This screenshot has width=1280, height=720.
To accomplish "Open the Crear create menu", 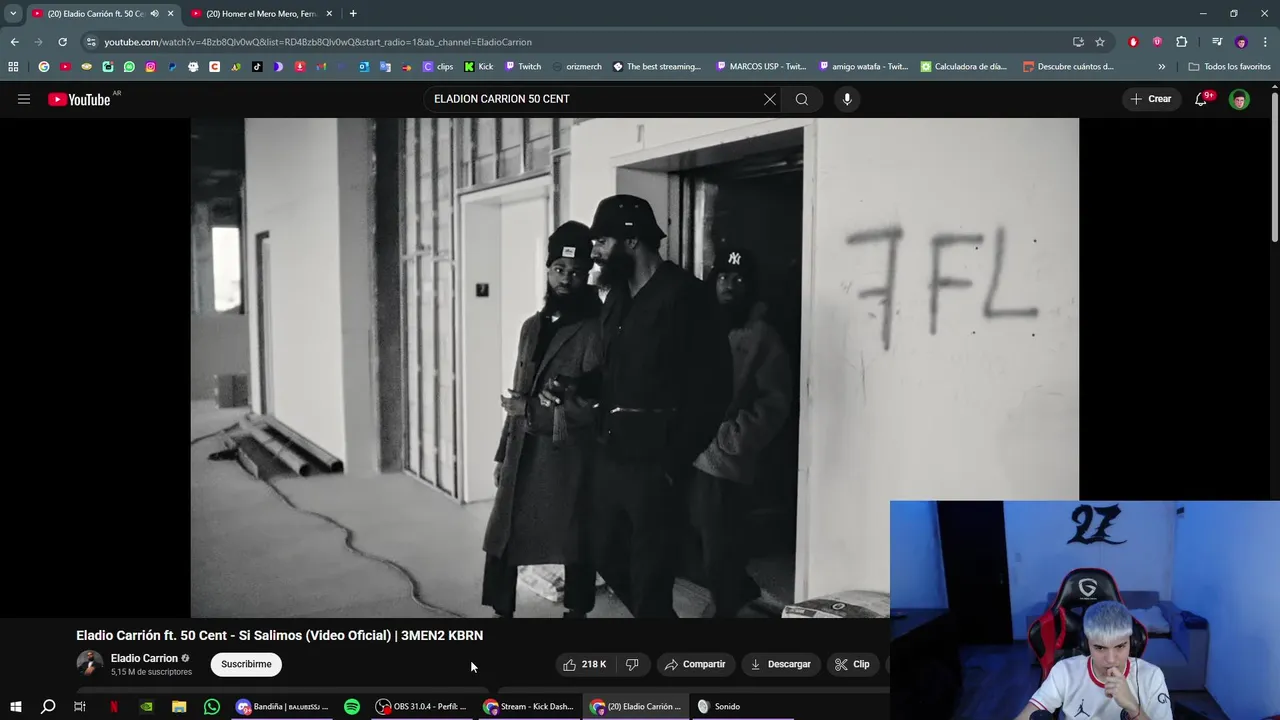I will pos(1151,99).
